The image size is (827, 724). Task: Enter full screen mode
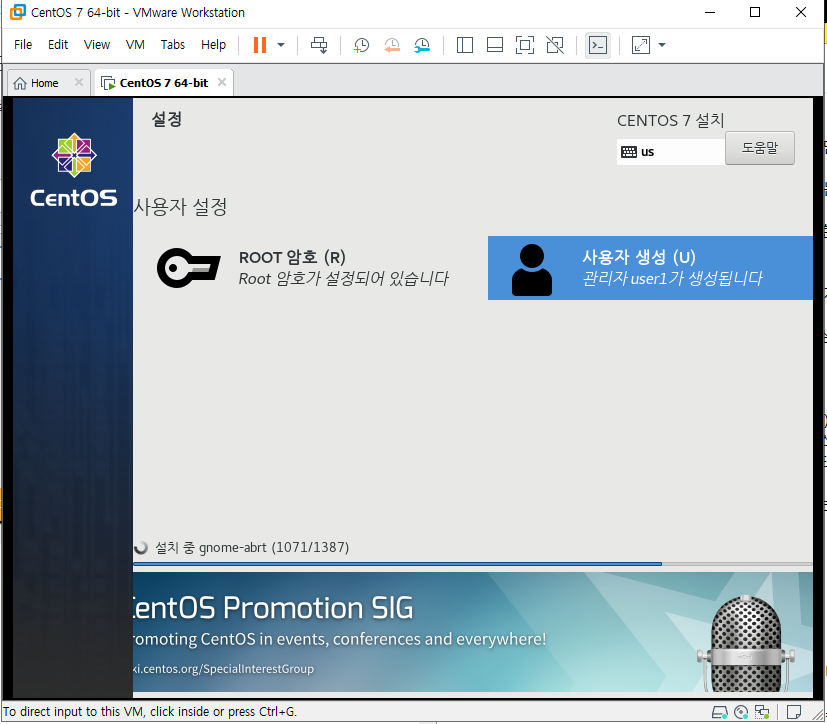pos(525,45)
